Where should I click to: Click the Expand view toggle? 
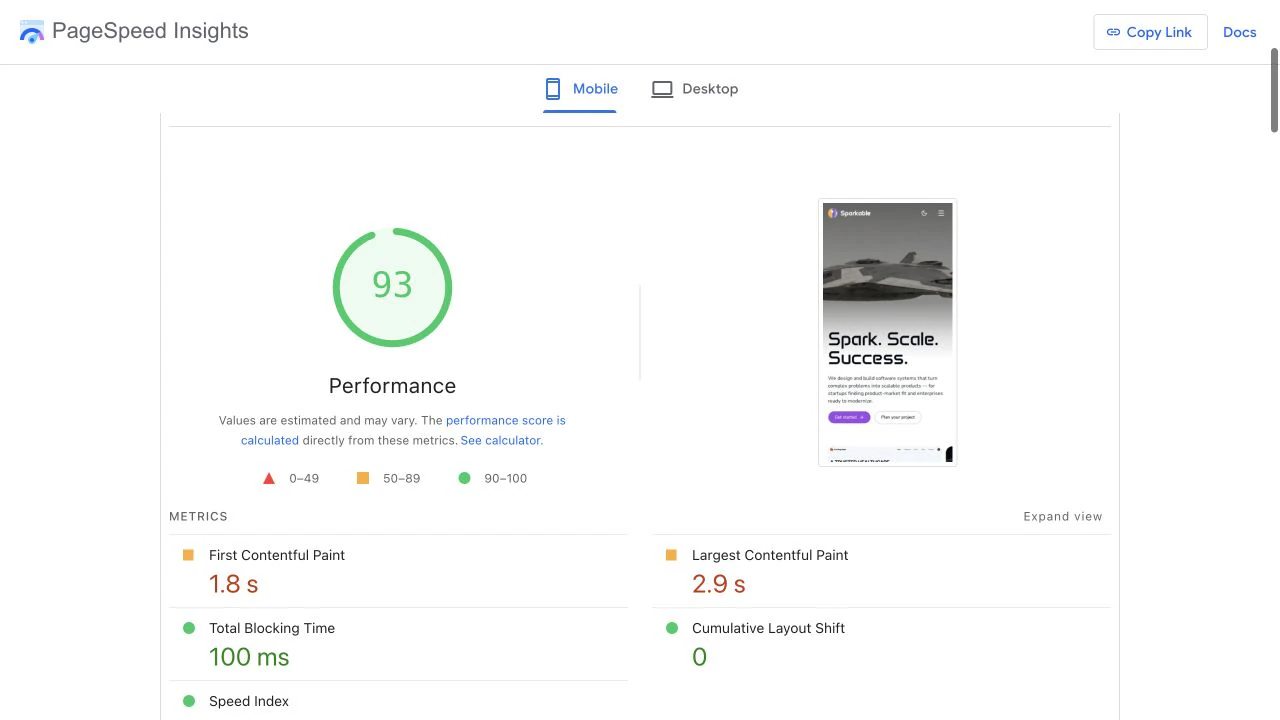point(1062,517)
